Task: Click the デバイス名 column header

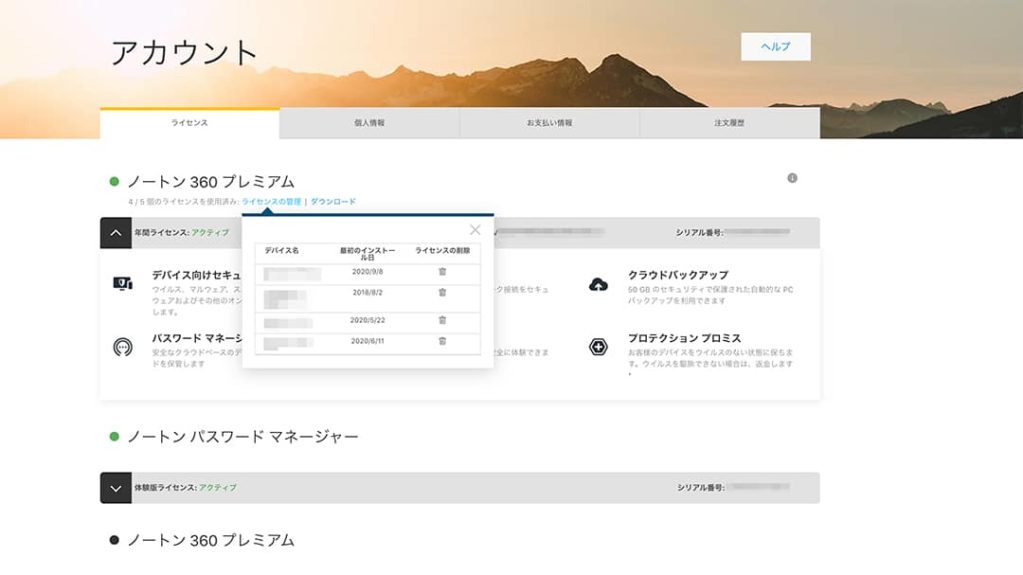Action: tap(282, 251)
